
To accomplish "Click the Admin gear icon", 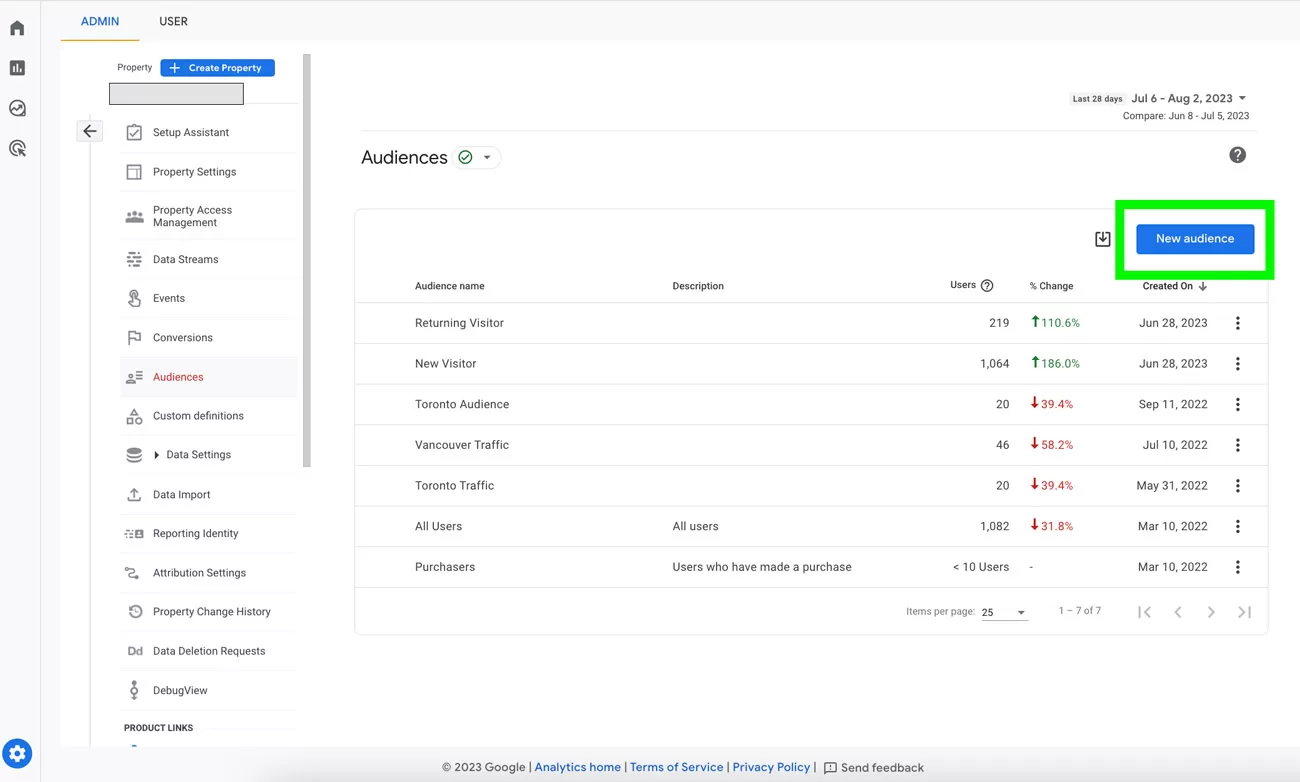I will [17, 753].
